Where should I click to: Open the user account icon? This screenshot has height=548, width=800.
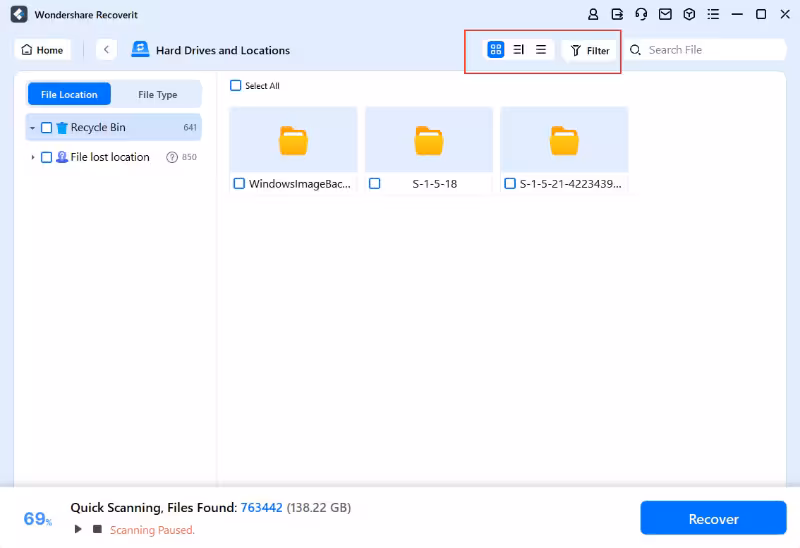tap(593, 14)
